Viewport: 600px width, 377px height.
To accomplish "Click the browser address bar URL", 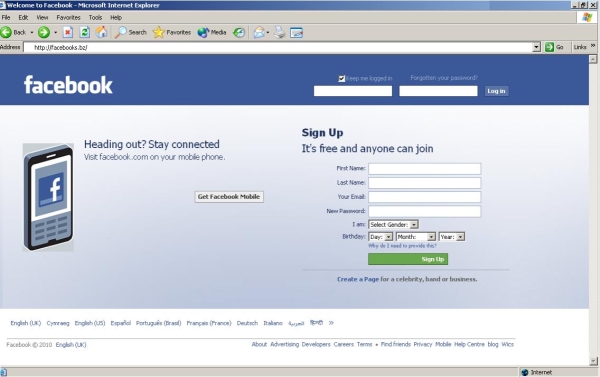I will (x=60, y=47).
